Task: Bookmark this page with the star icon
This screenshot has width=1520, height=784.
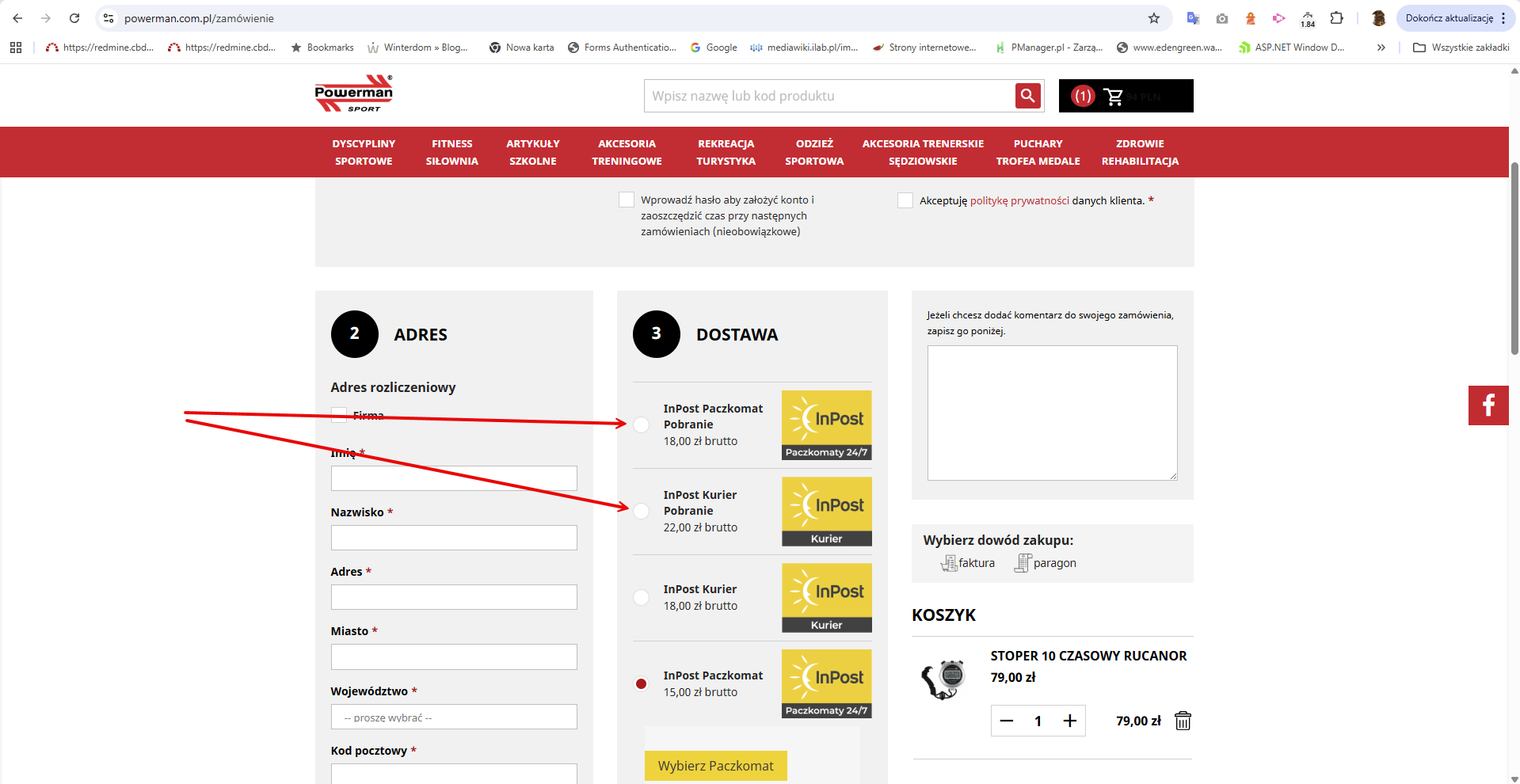Action: [x=1154, y=18]
